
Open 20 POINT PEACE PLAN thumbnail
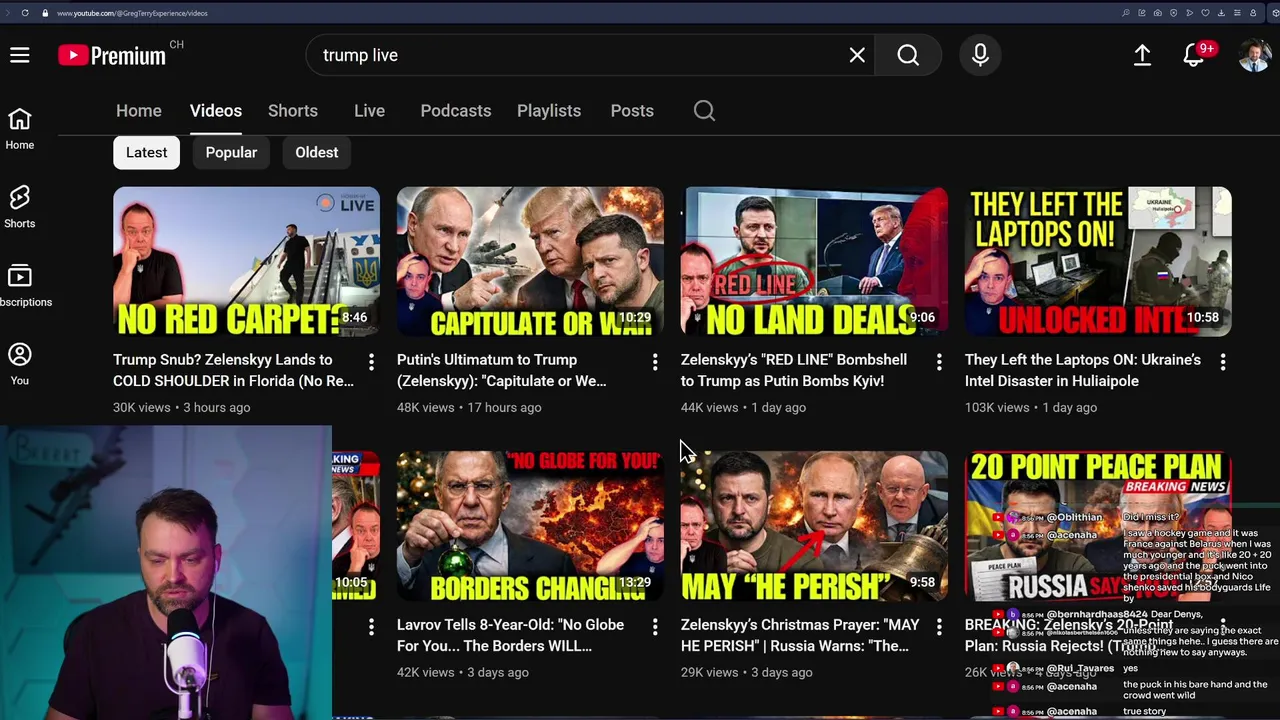(x=1098, y=527)
